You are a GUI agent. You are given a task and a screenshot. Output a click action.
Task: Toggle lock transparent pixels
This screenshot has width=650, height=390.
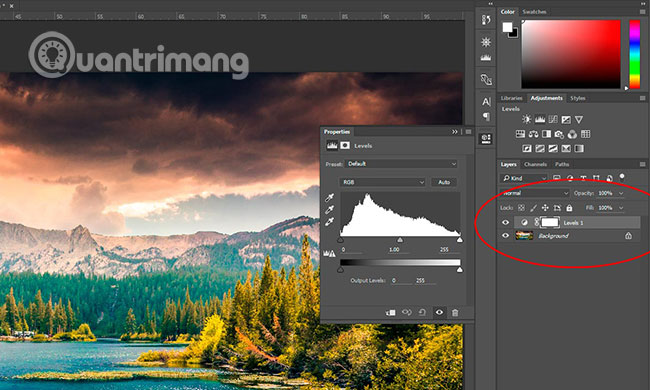(x=521, y=208)
